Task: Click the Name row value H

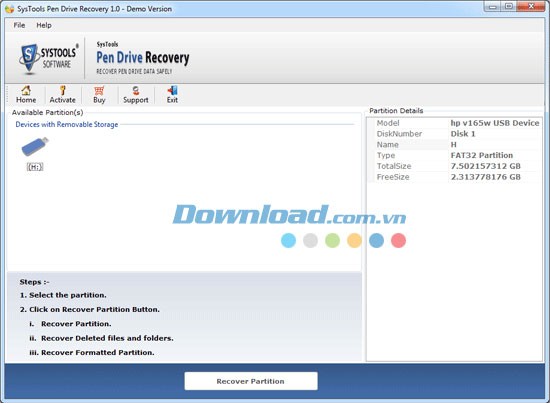Action: coord(454,145)
